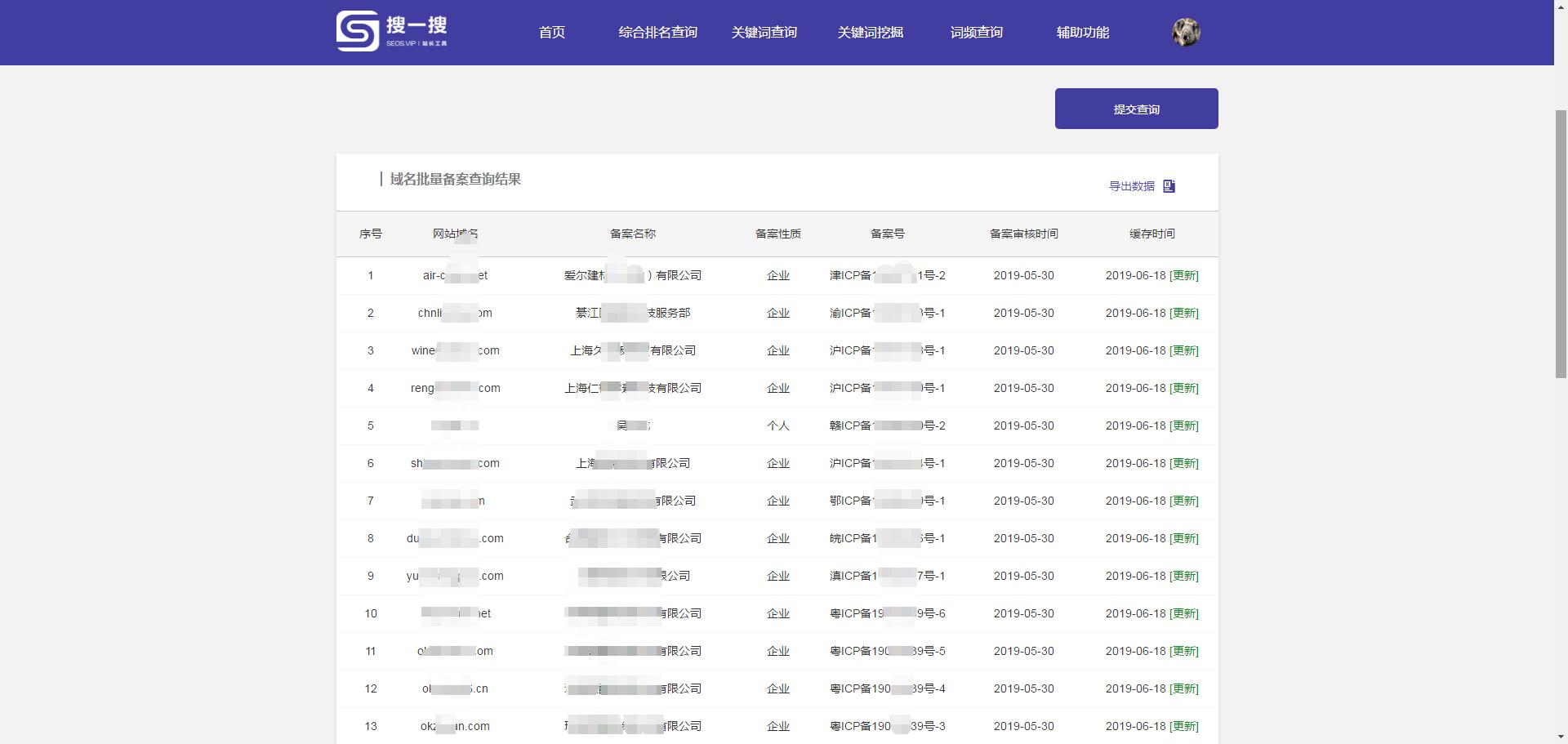Click the 搜一搜 logo icon
This screenshot has width=1568, height=744.
click(x=355, y=31)
